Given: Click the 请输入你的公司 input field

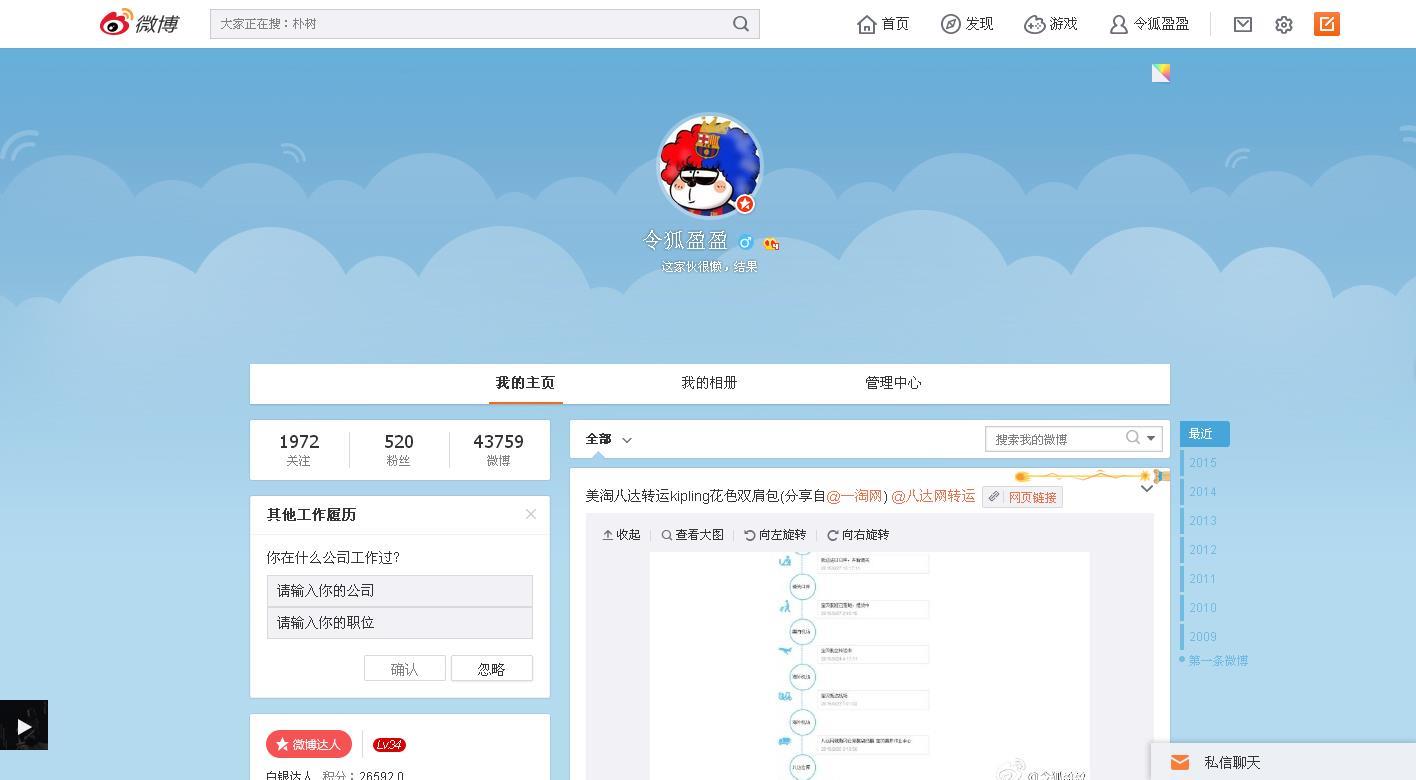Looking at the screenshot, I should coord(399,591).
